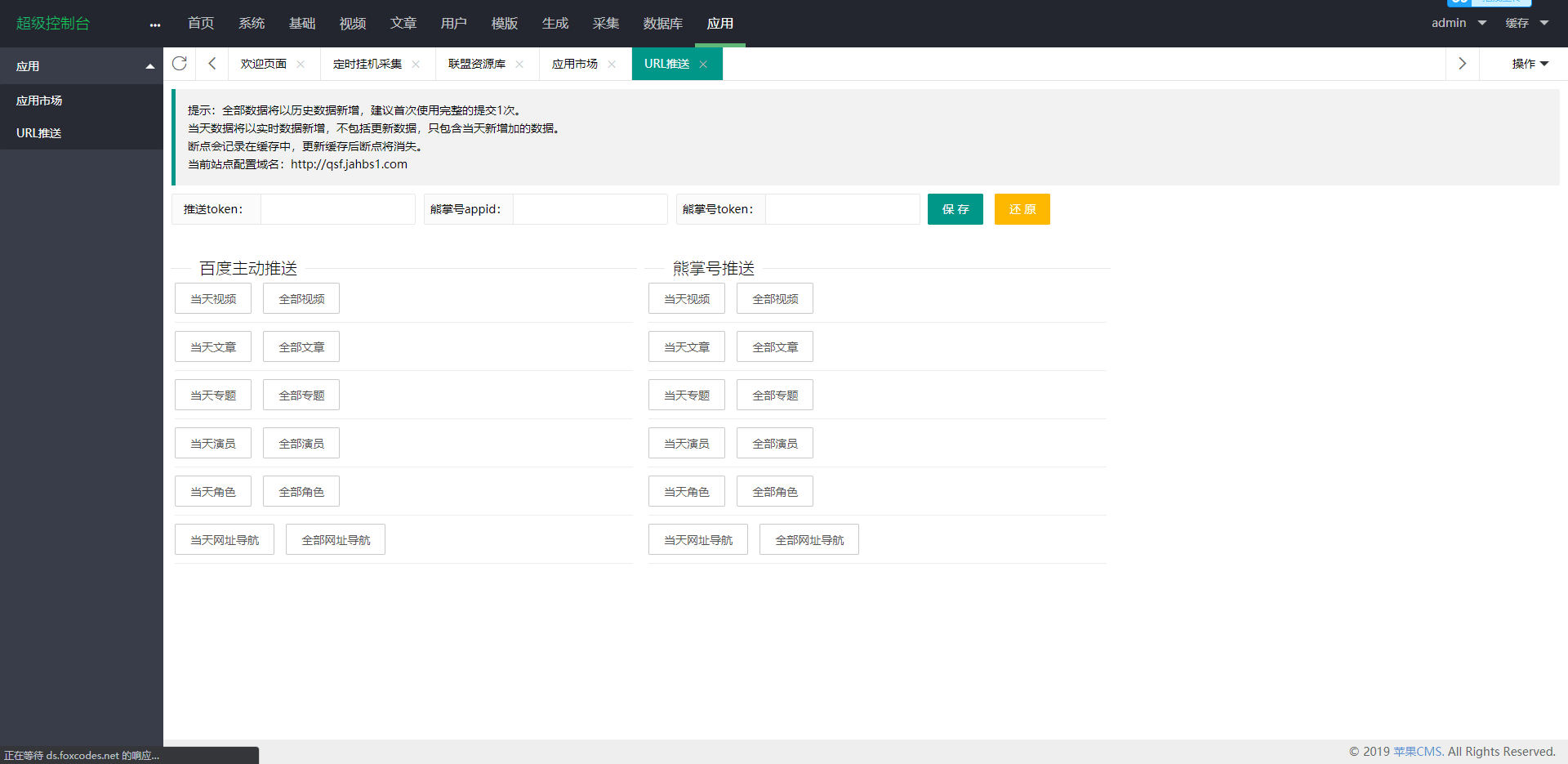Click 当天视频 under 熊掌号推送
1568x764 pixels.
687,298
